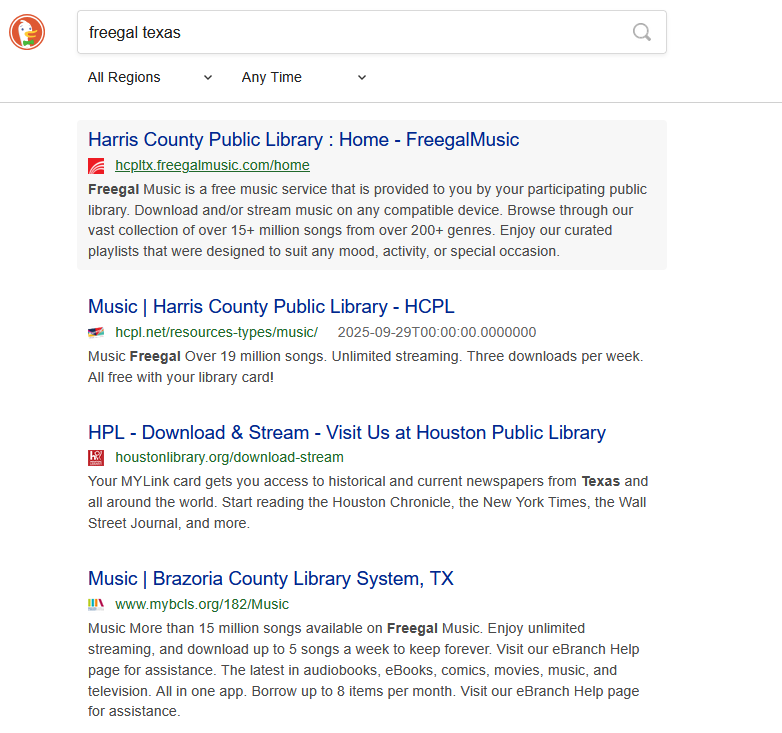Follow the houstonlibrary.org/download-stream URL

[229, 458]
